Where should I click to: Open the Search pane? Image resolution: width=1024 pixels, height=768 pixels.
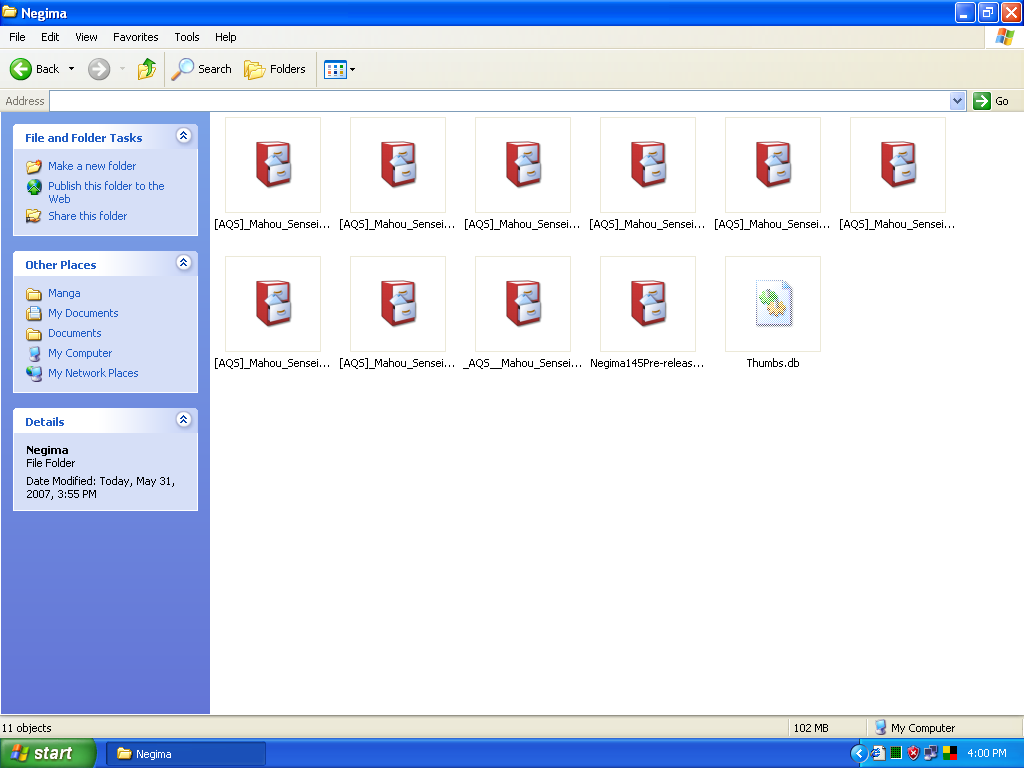[201, 69]
